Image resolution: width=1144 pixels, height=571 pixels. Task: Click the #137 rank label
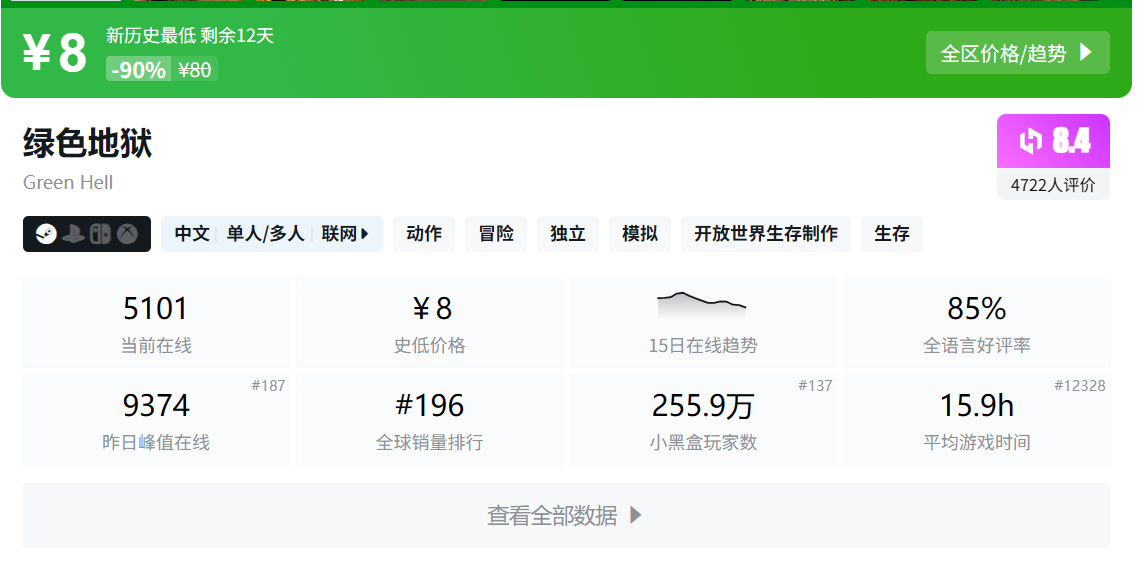coord(815,386)
